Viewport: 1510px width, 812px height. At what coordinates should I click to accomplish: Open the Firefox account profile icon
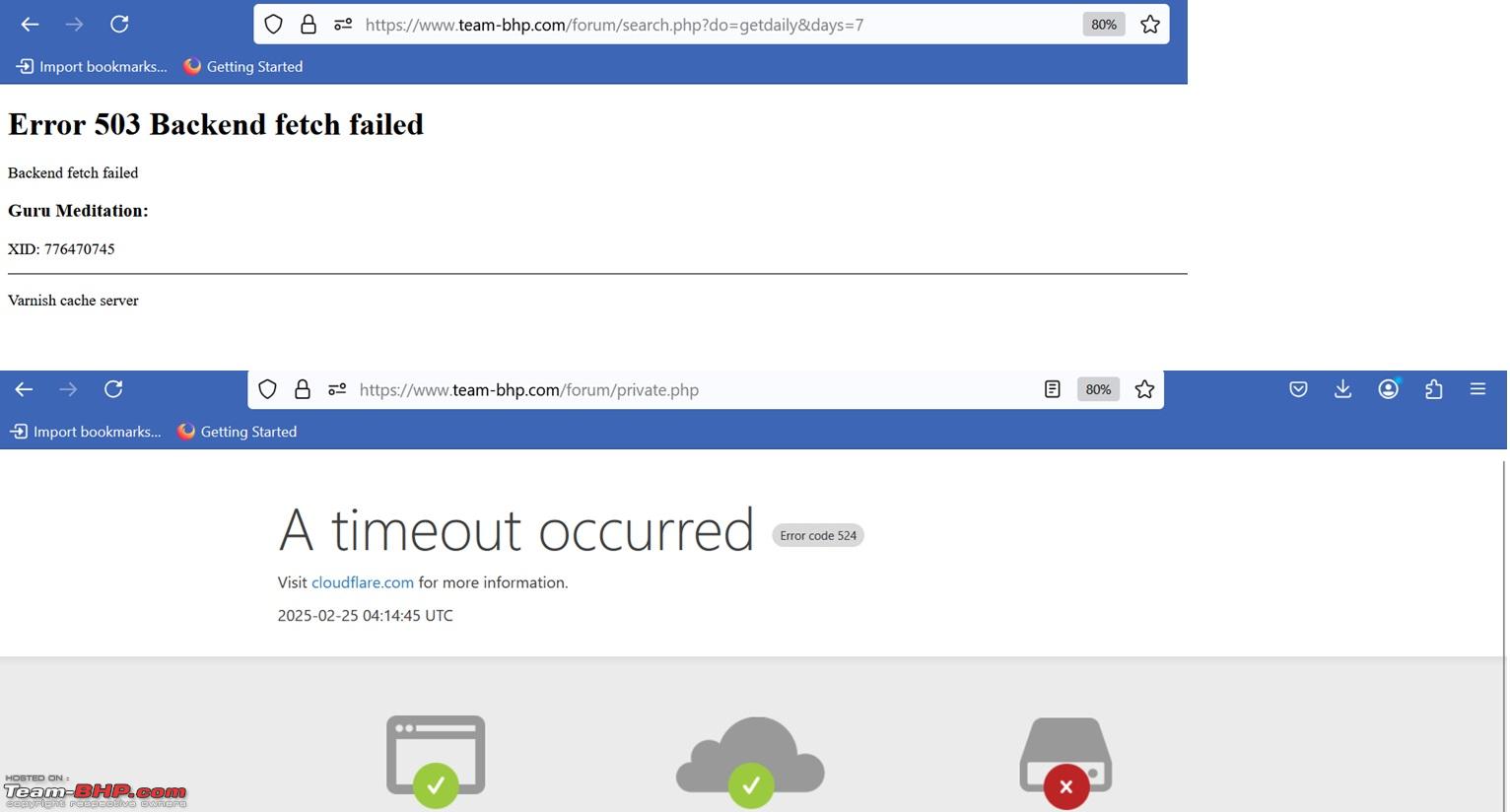click(1388, 389)
